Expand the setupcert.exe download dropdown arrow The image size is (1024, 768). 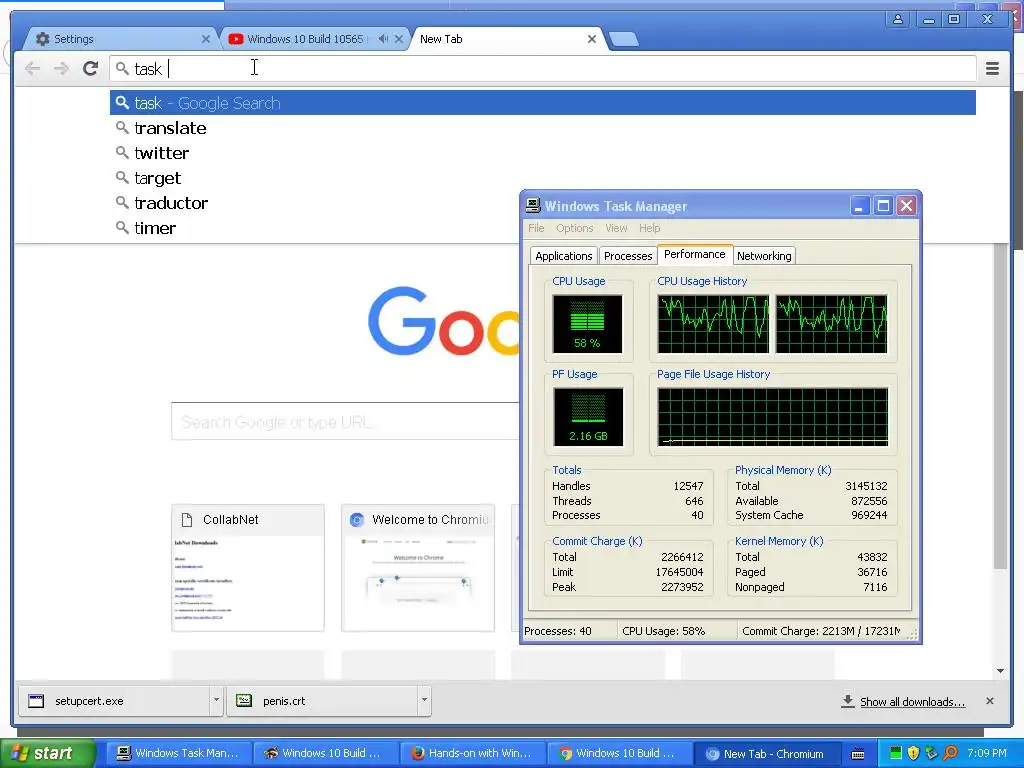[x=216, y=700]
